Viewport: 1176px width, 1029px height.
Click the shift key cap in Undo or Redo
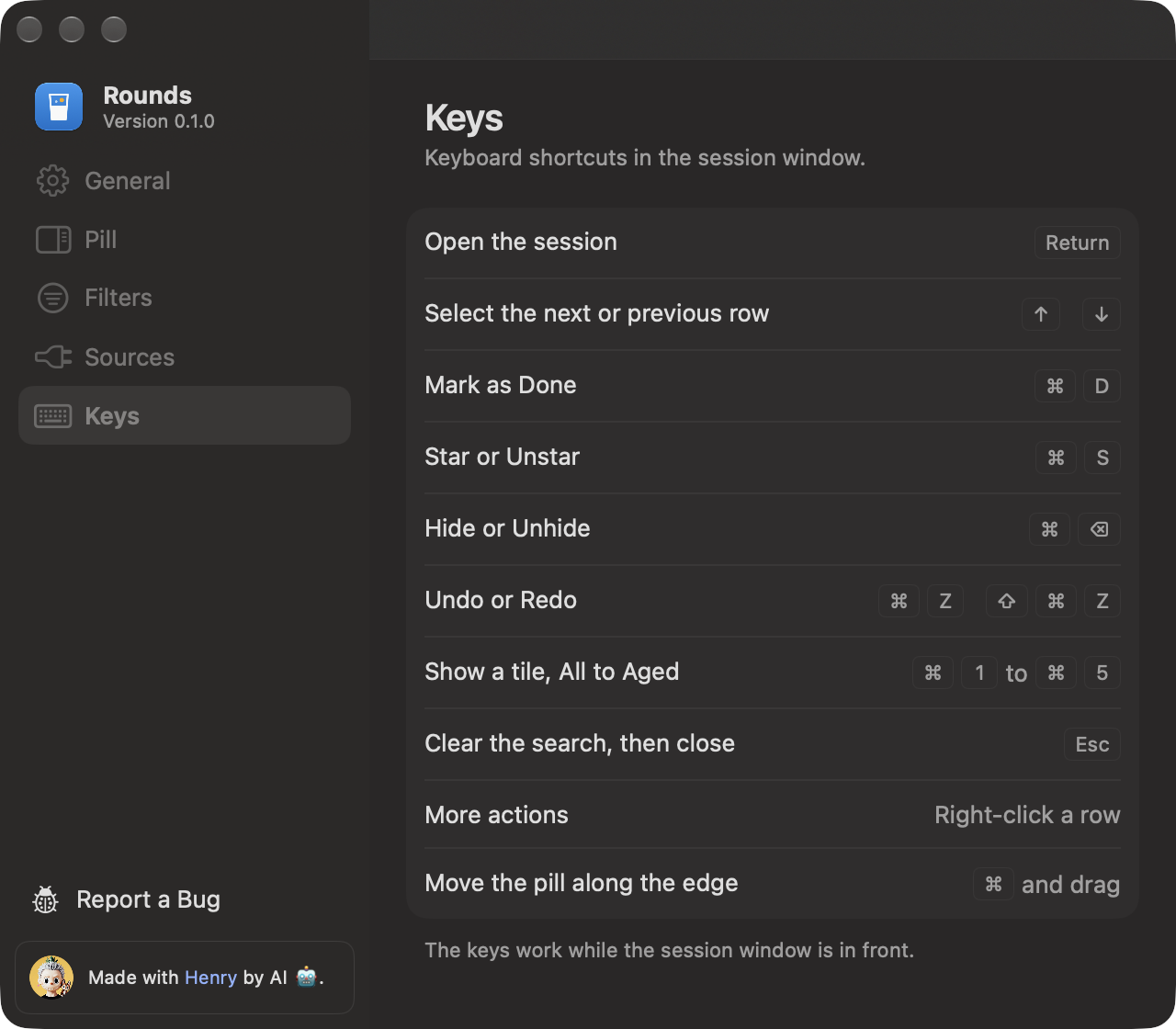[x=1006, y=601]
